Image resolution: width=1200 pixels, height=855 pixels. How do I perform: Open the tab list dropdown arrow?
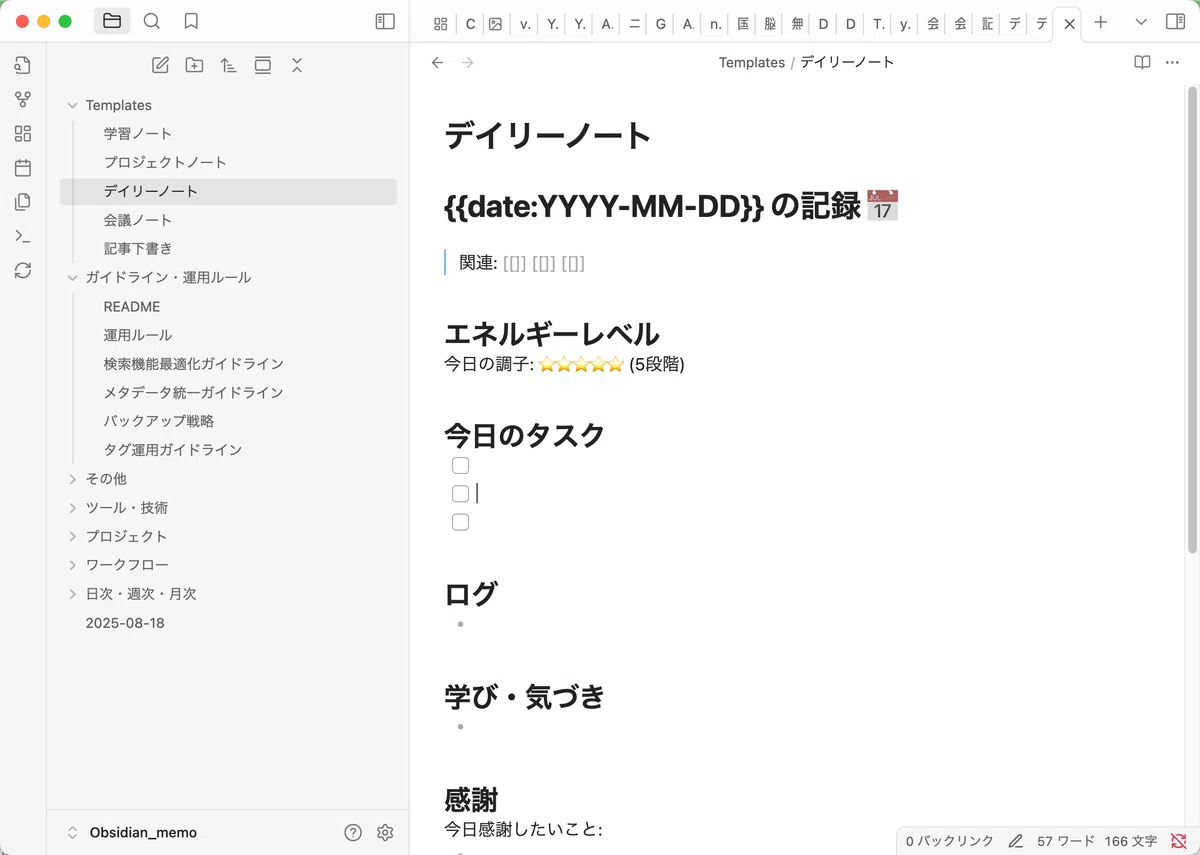pyautogui.click(x=1141, y=22)
